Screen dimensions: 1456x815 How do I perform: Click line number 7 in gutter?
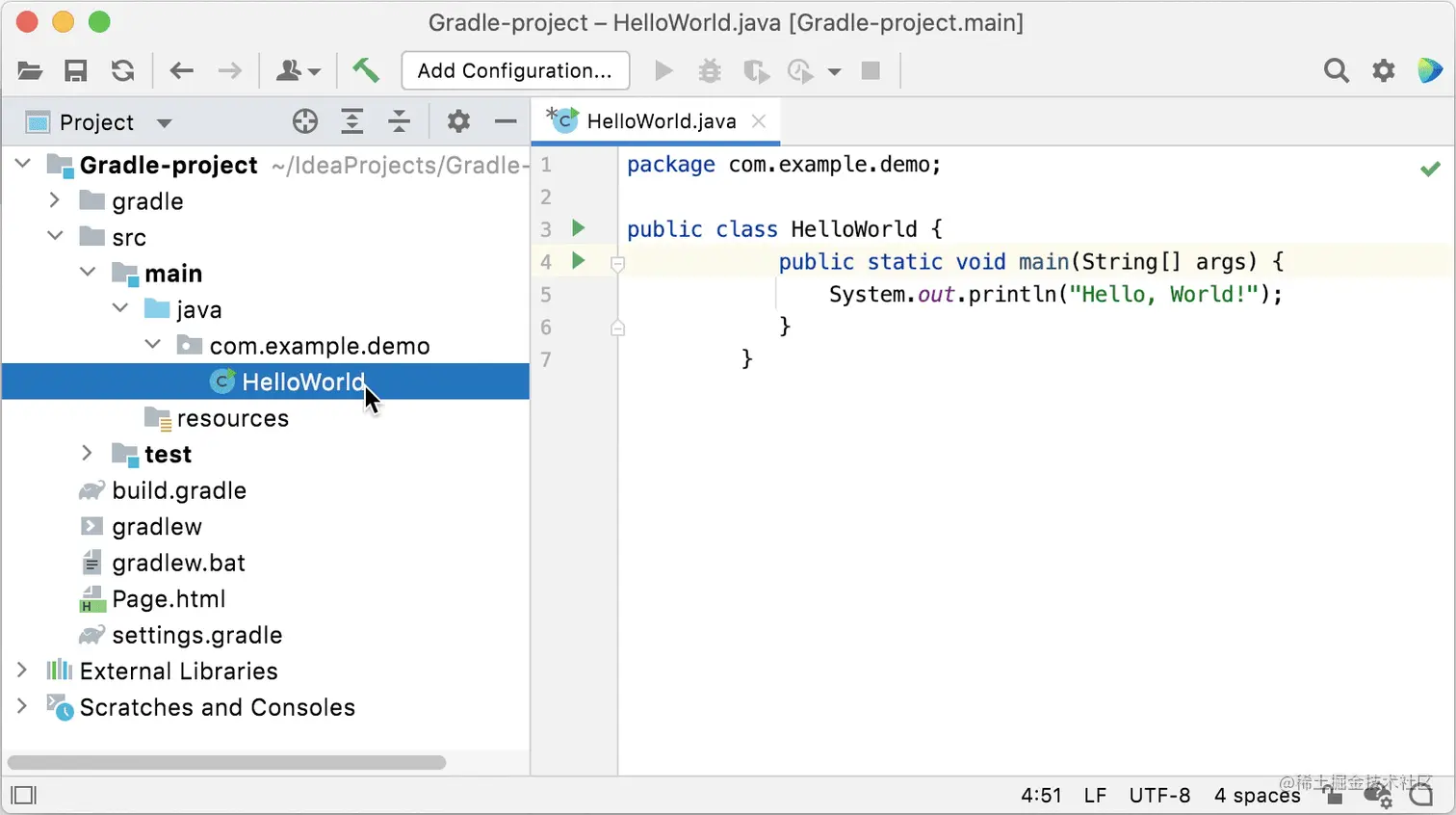[546, 359]
